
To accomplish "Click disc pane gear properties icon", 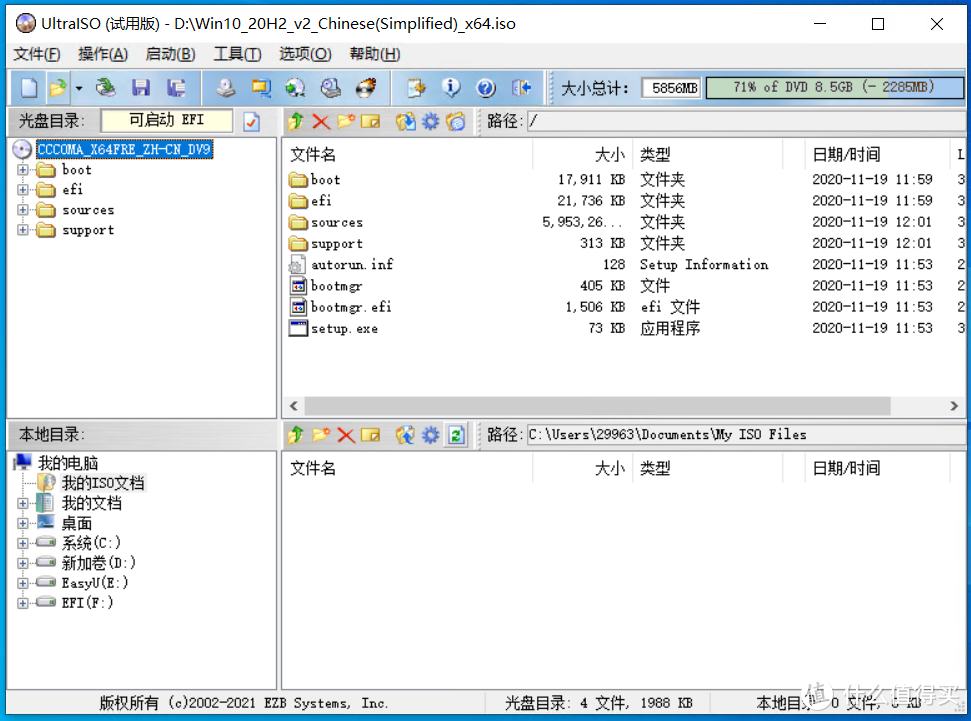I will (x=430, y=121).
